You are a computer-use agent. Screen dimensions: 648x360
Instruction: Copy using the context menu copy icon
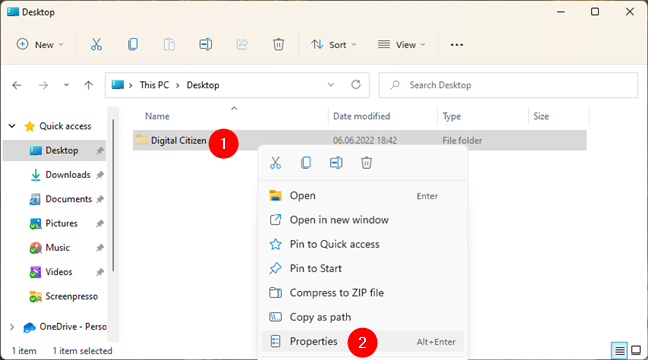306,163
